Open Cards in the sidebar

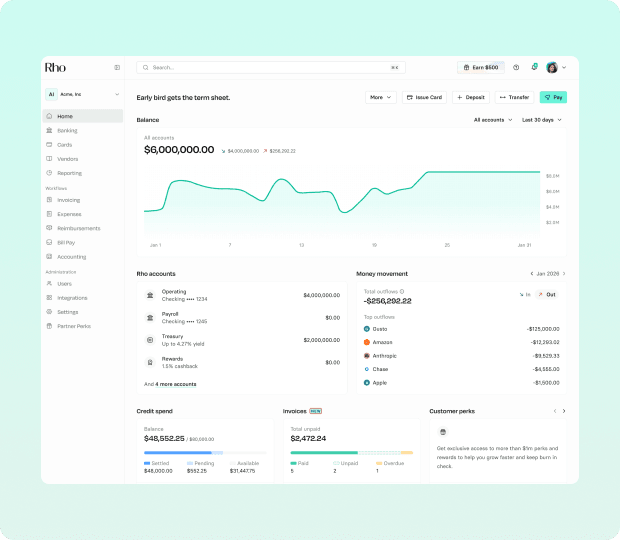tap(83, 145)
